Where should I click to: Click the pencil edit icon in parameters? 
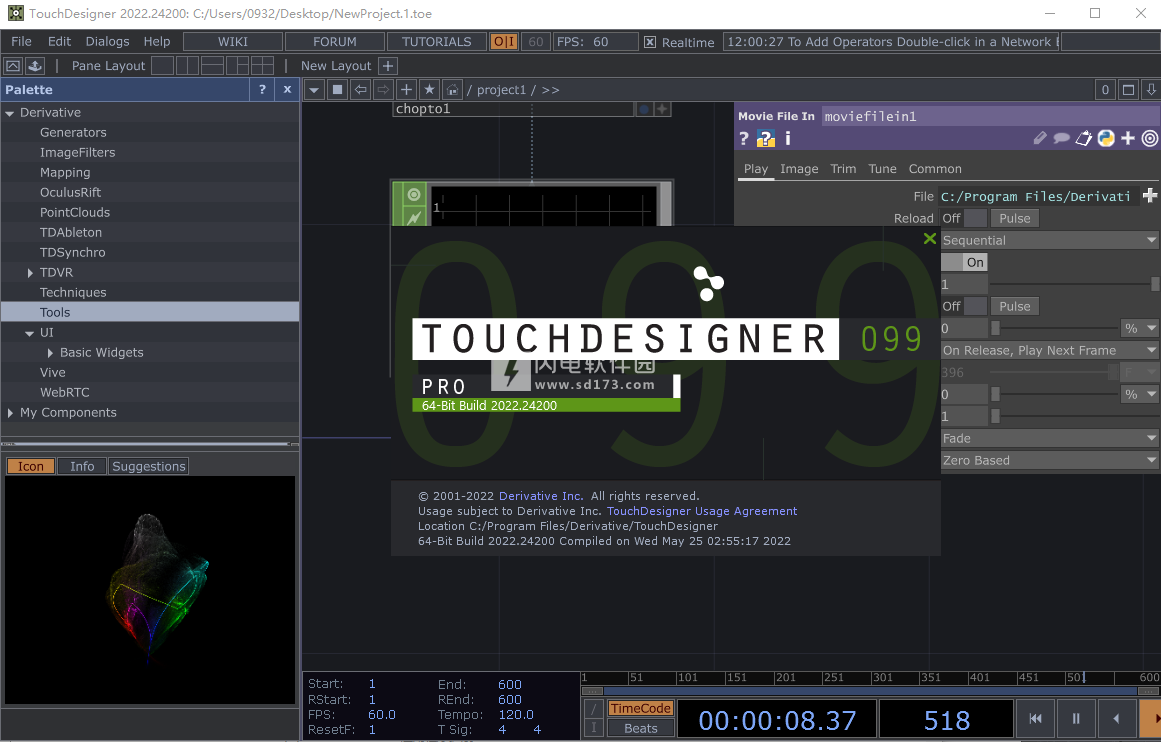(x=1040, y=138)
